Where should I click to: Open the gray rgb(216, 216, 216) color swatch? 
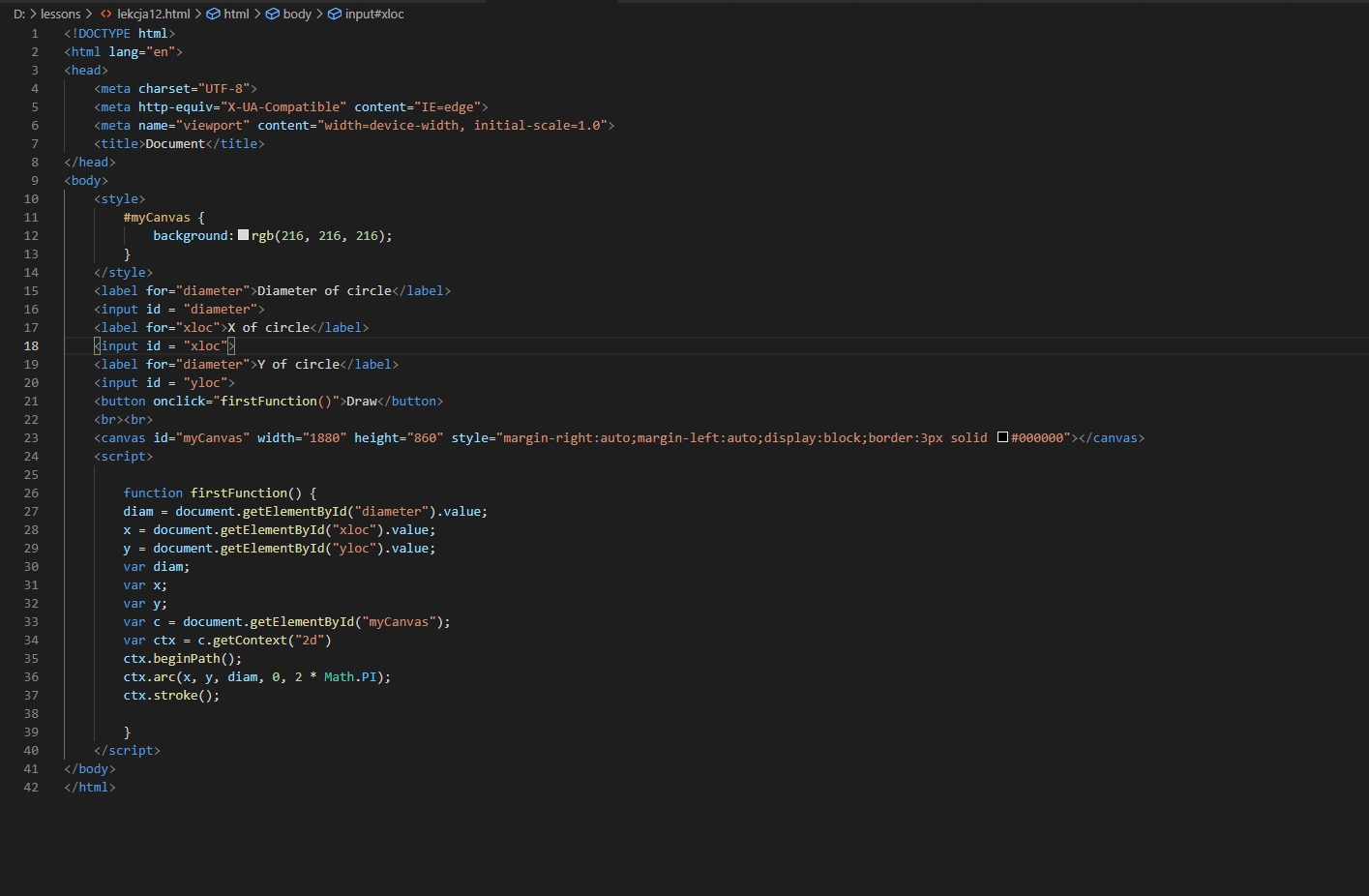pyautogui.click(x=243, y=235)
